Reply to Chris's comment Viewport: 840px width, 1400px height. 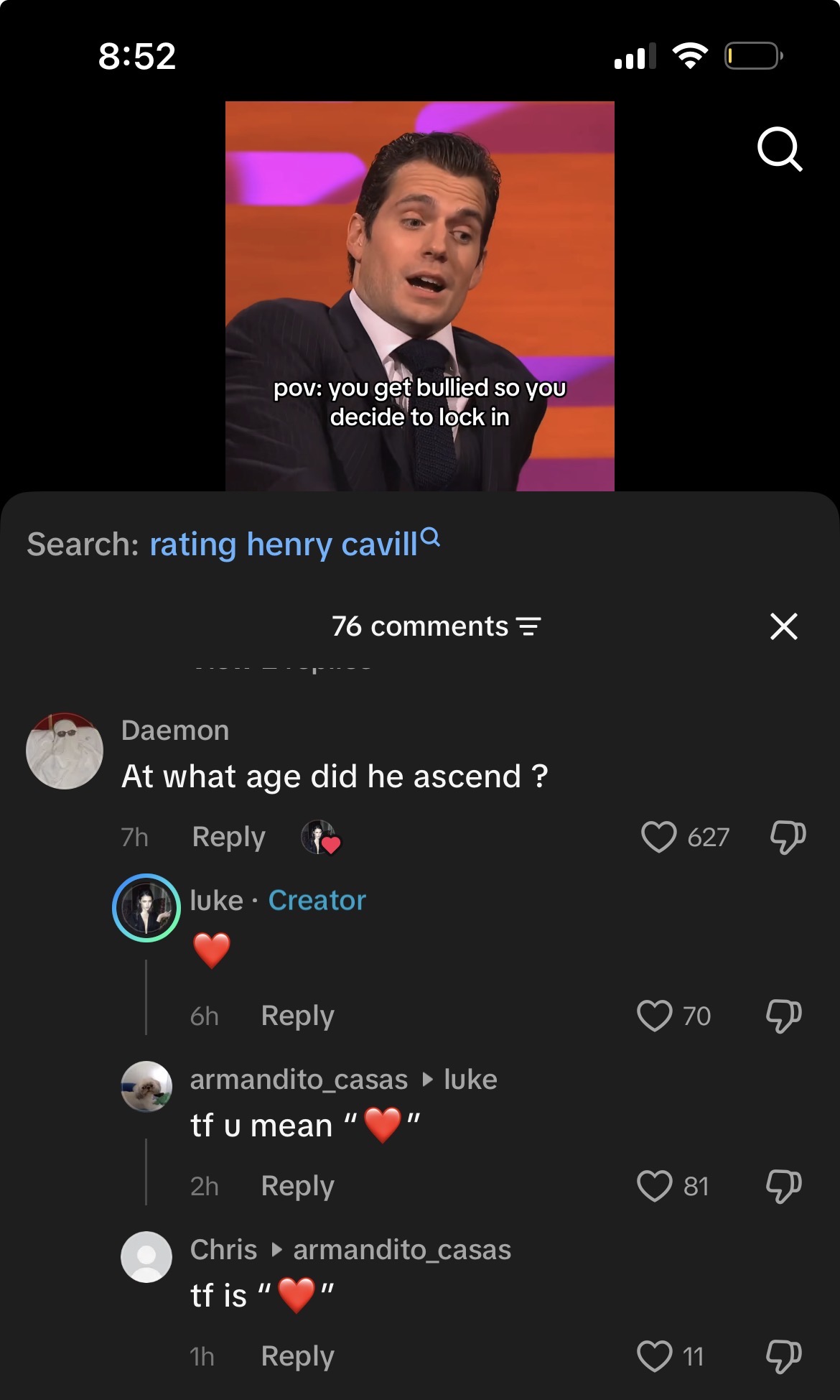tap(297, 1356)
